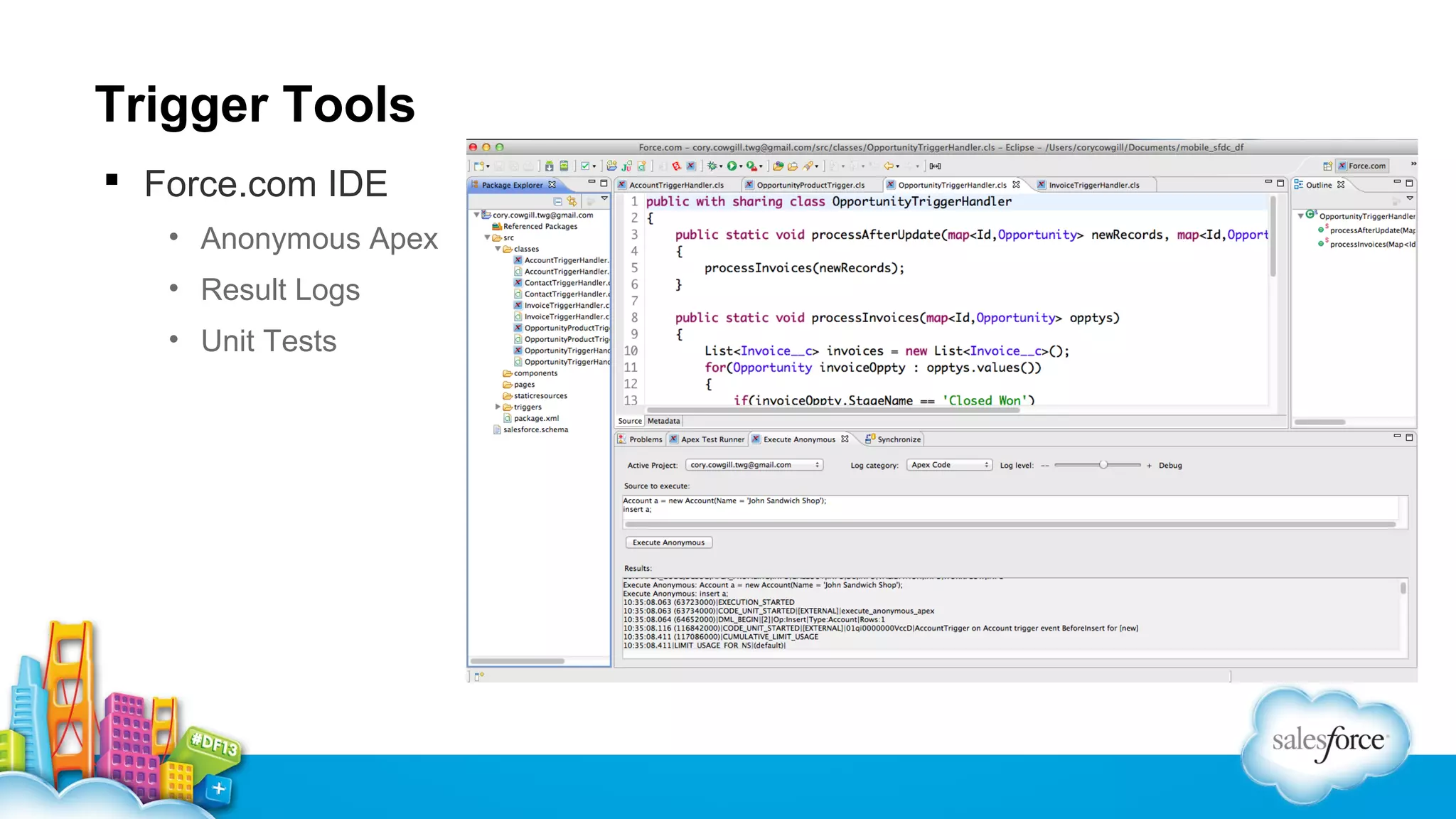Click the Debug bug toolbar icon
Screen dimensions: 1456x819
tap(712, 166)
